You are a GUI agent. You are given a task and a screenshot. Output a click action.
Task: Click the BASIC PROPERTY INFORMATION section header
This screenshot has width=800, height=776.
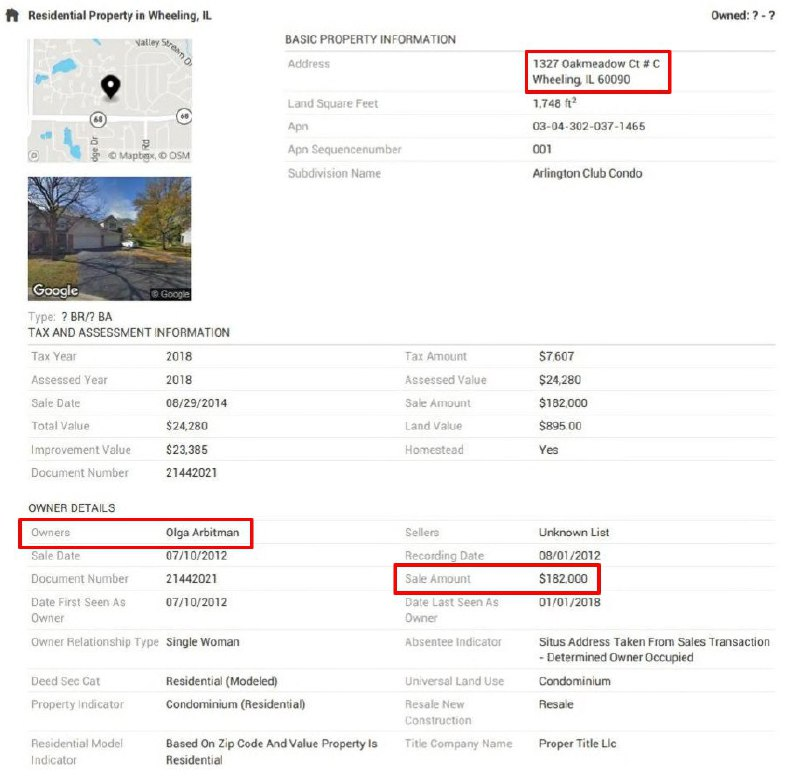(x=370, y=40)
